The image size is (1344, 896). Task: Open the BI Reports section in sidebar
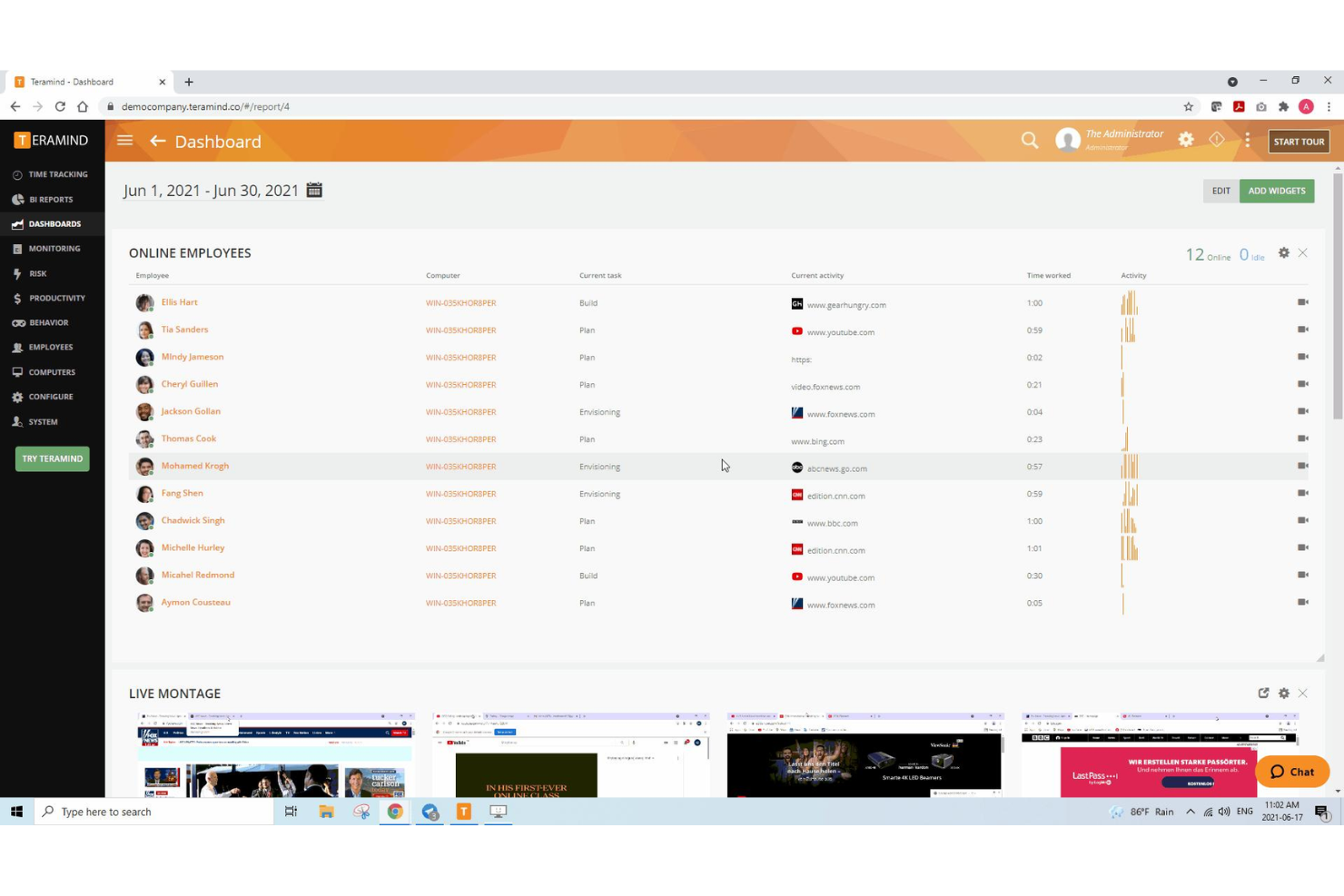click(x=49, y=199)
